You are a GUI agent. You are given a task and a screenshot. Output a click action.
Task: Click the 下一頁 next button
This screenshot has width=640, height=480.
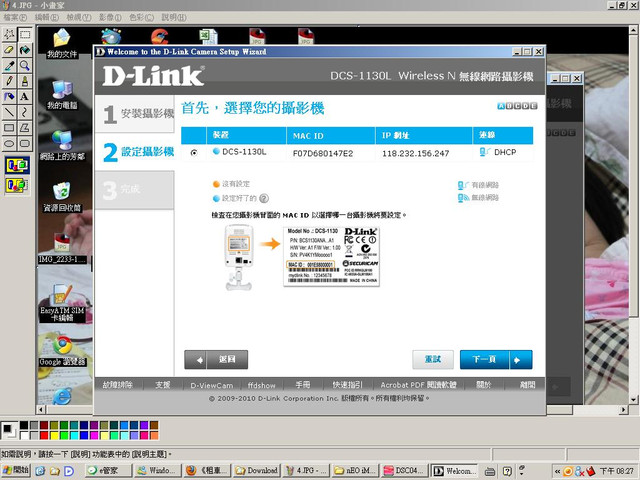tap(496, 360)
